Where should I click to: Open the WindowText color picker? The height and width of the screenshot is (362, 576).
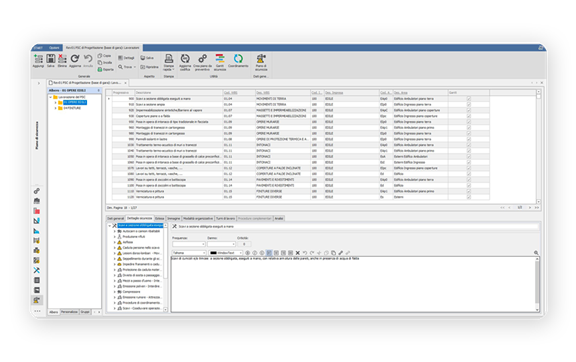tap(226, 253)
